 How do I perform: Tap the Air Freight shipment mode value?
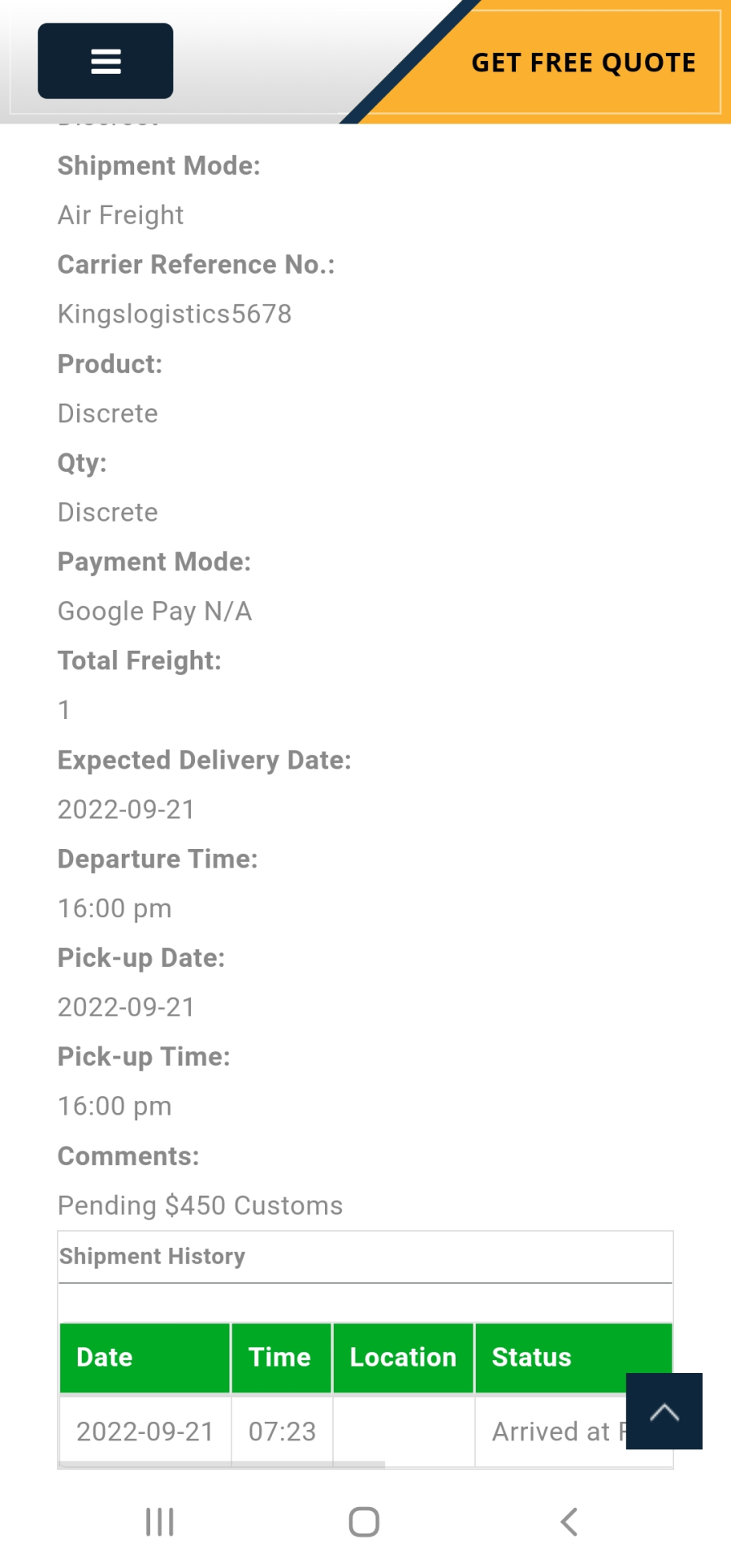coord(121,215)
